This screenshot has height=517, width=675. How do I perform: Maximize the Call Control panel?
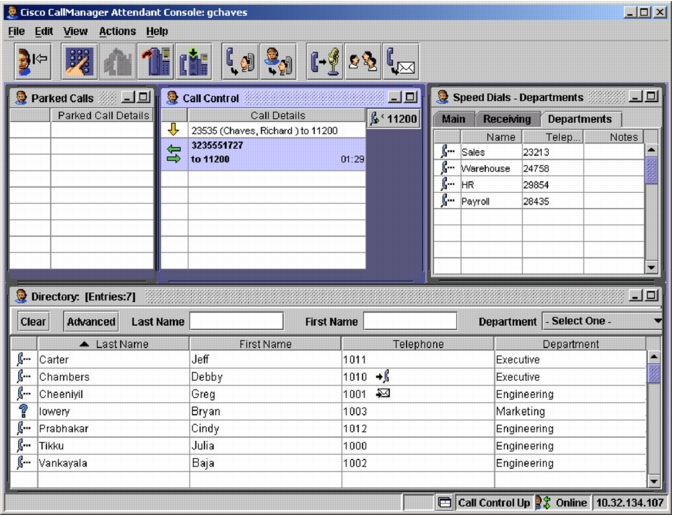pyautogui.click(x=411, y=97)
